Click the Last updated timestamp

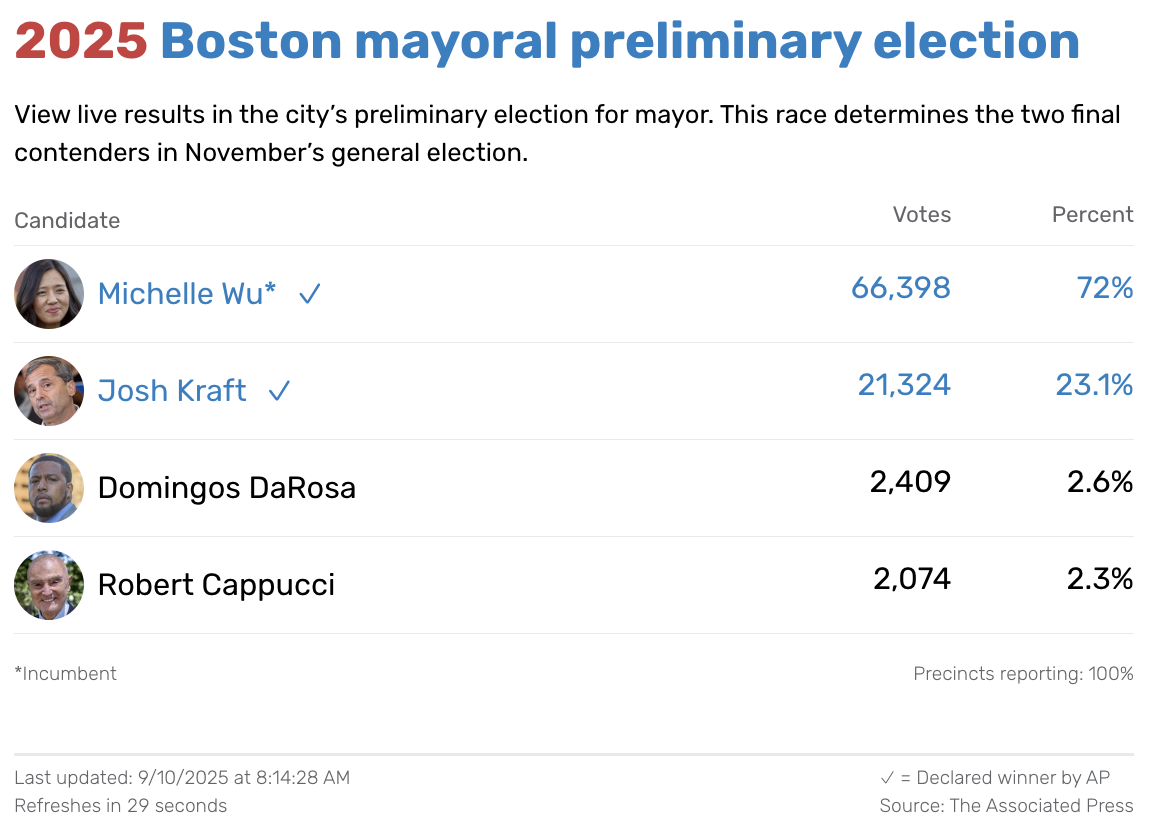(182, 777)
